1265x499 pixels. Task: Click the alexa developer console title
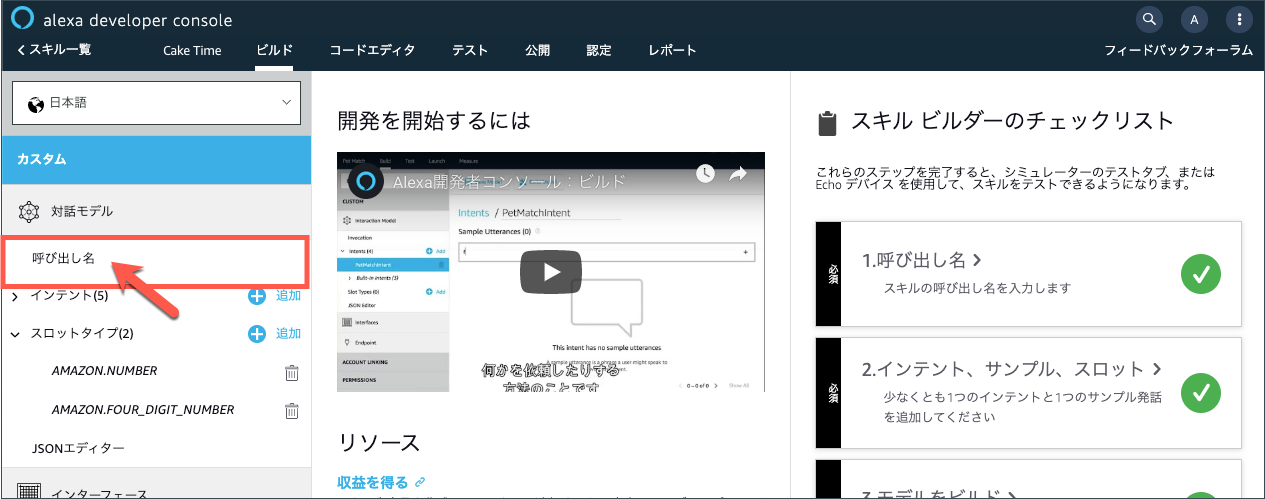[x=138, y=20]
